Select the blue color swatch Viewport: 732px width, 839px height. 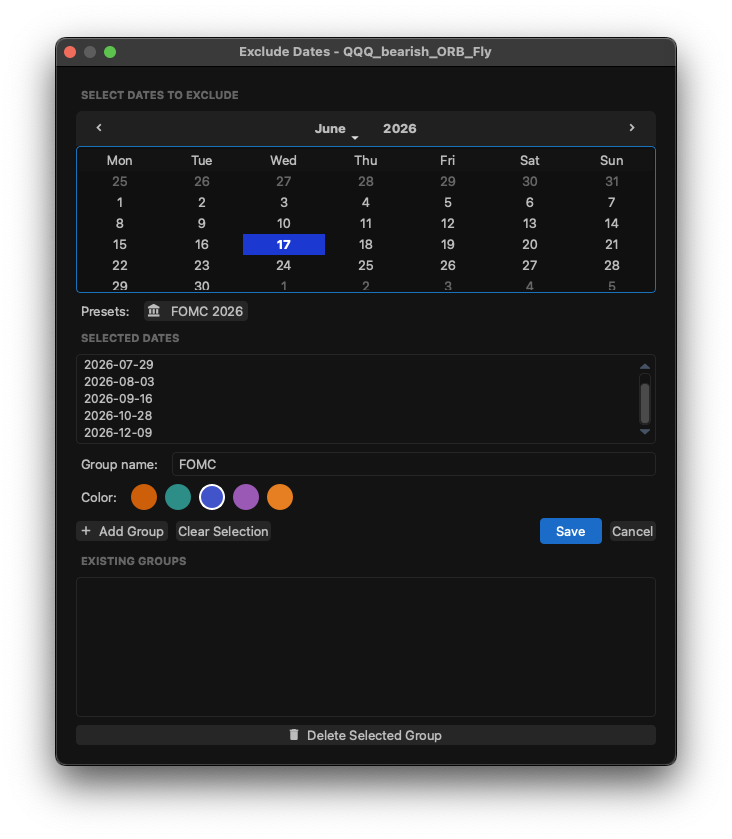pyautogui.click(x=212, y=497)
